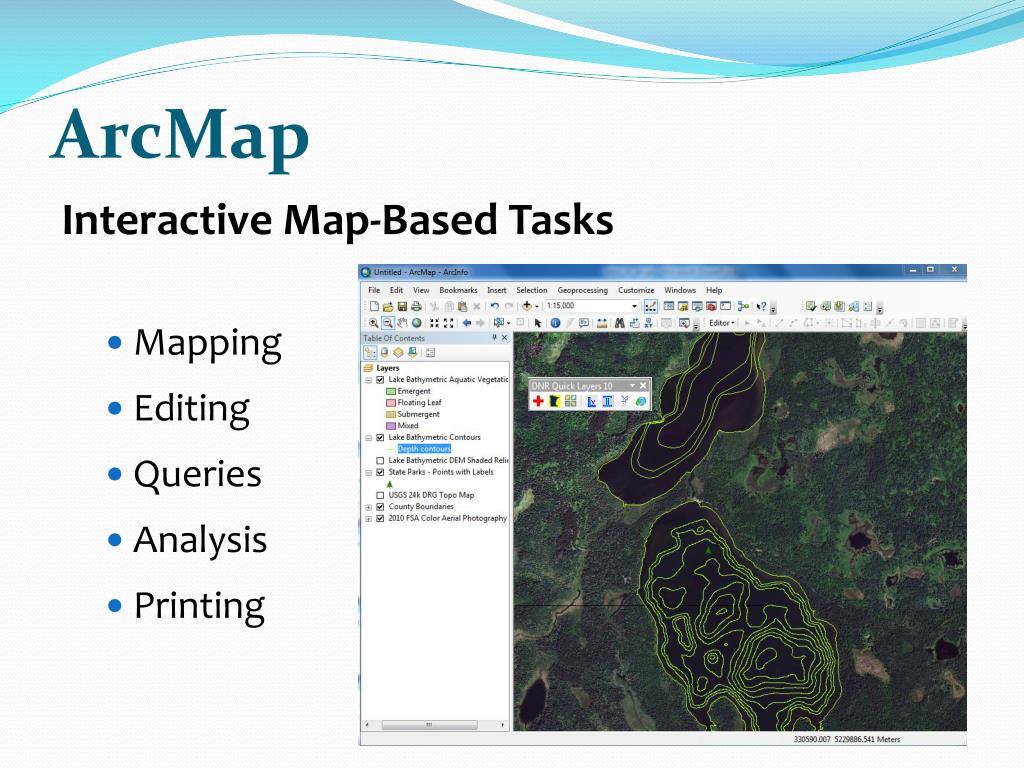The image size is (1024, 768).
Task: Open the File menu
Action: click(374, 290)
